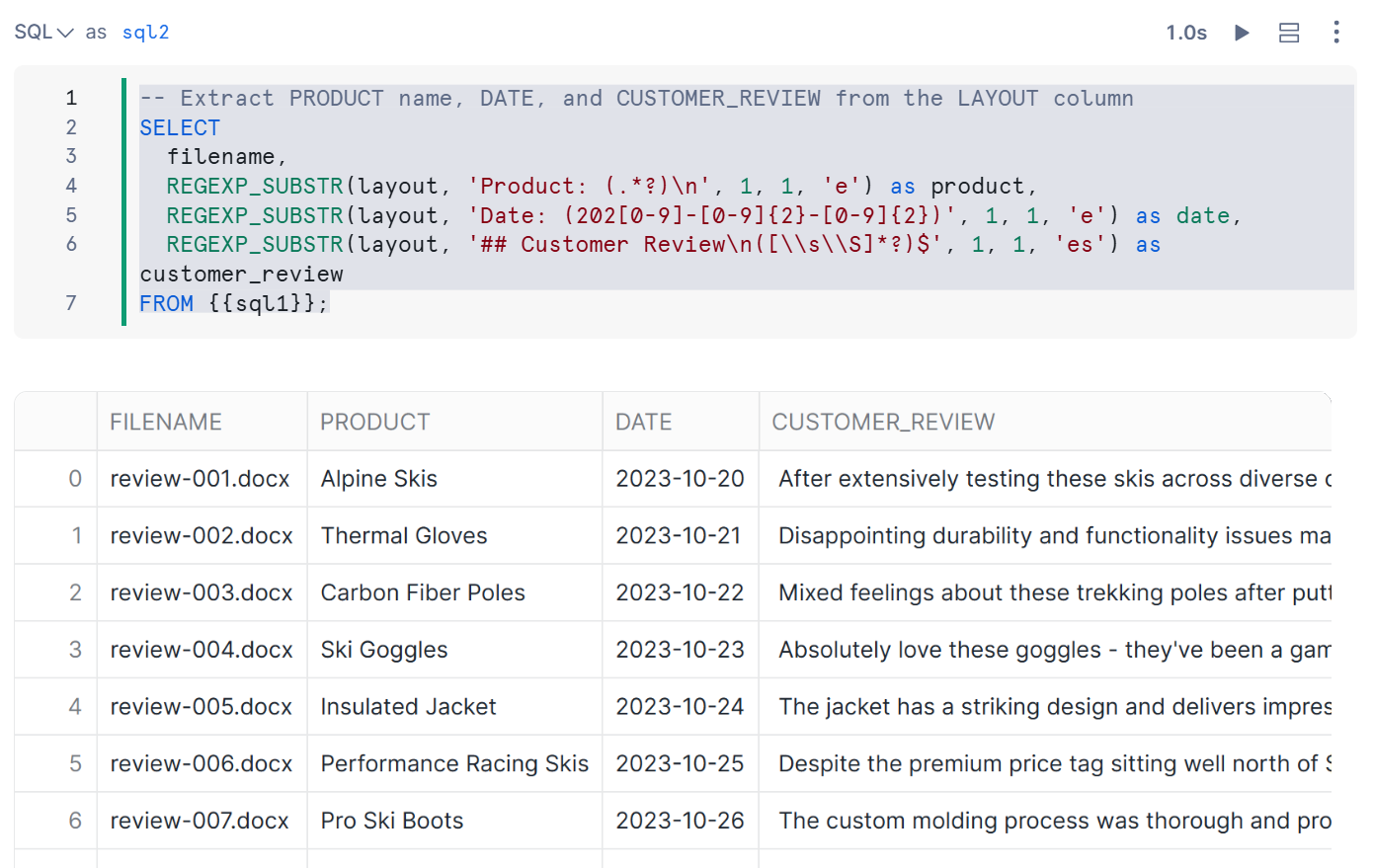This screenshot has width=1373, height=868.
Task: Select the review-007.docx filename cell
Action: click(x=200, y=821)
